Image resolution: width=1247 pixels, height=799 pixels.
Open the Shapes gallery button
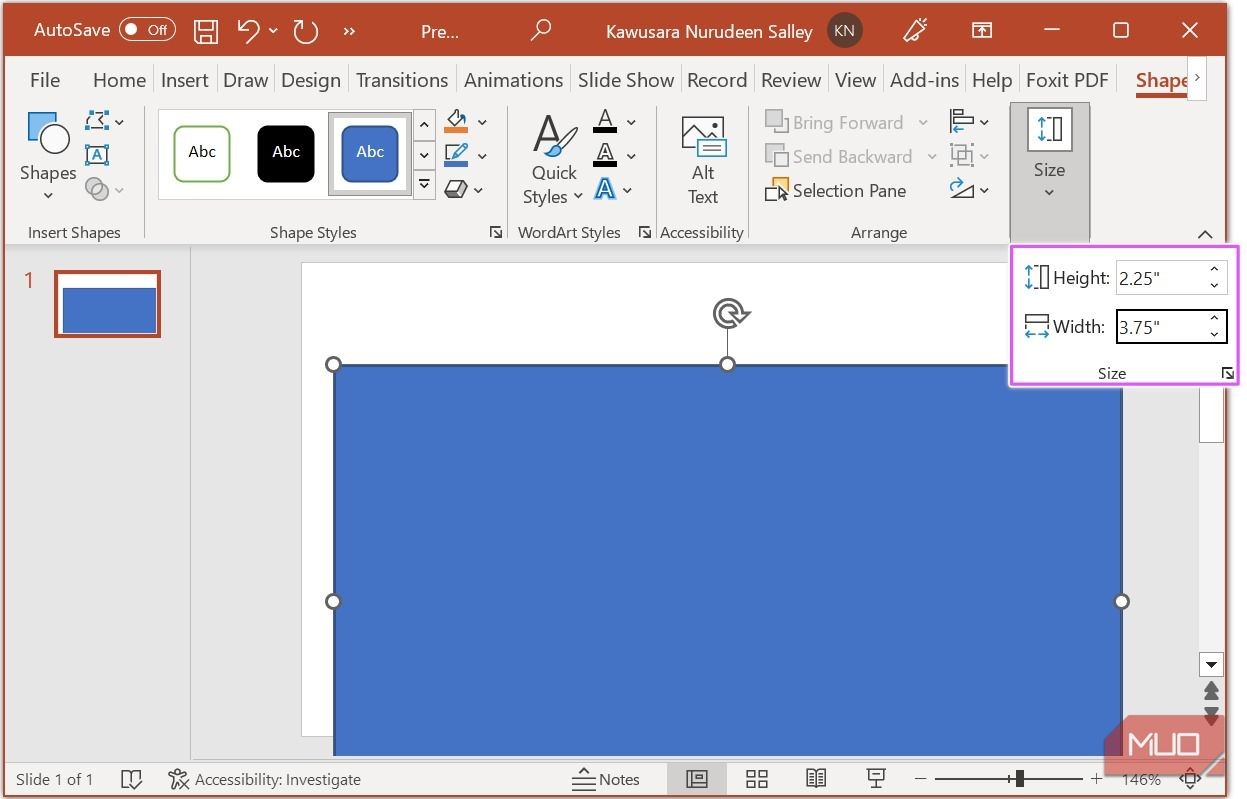tap(47, 155)
